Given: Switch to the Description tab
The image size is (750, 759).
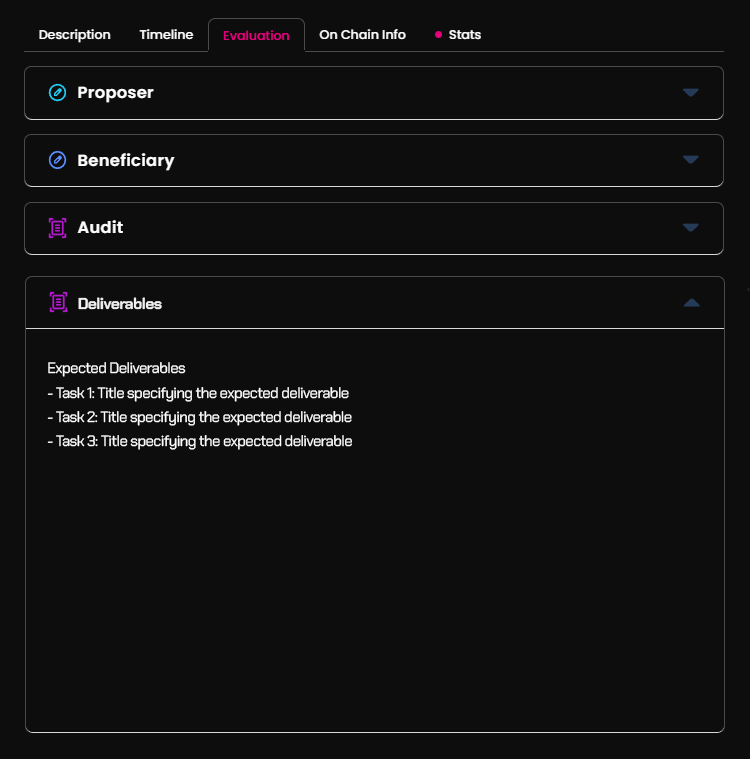Looking at the screenshot, I should (75, 35).
